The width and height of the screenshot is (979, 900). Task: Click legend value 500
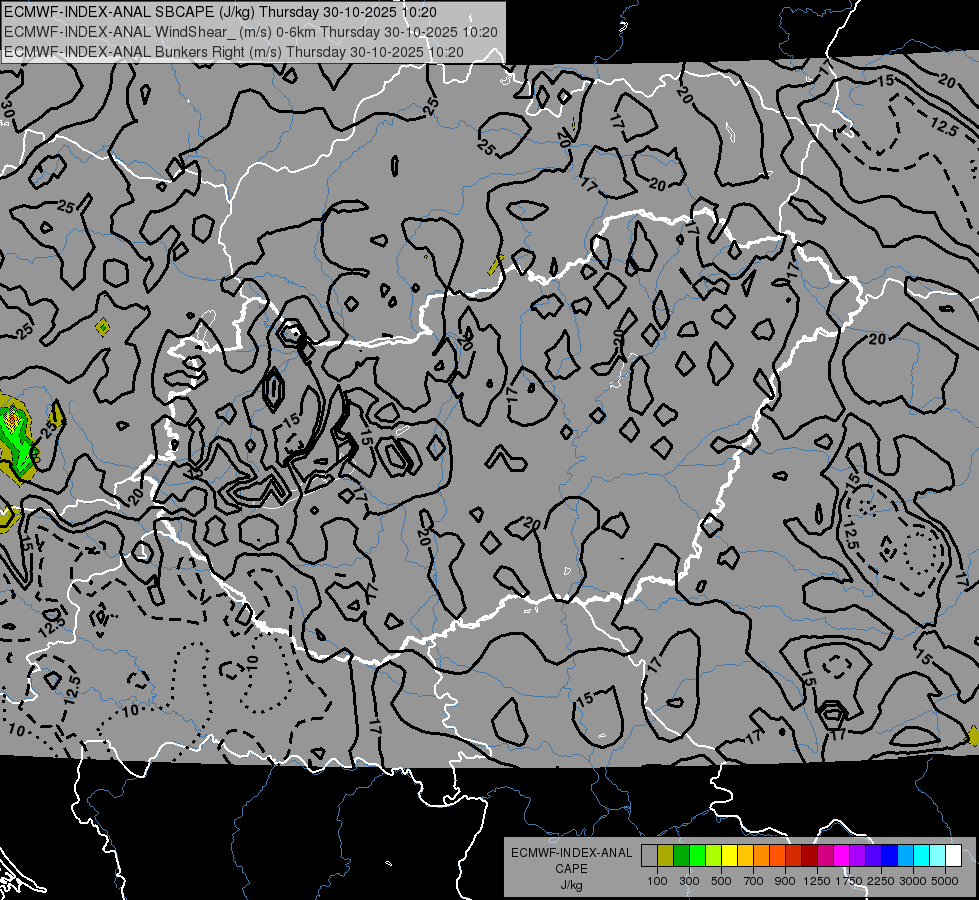pyautogui.click(x=721, y=881)
